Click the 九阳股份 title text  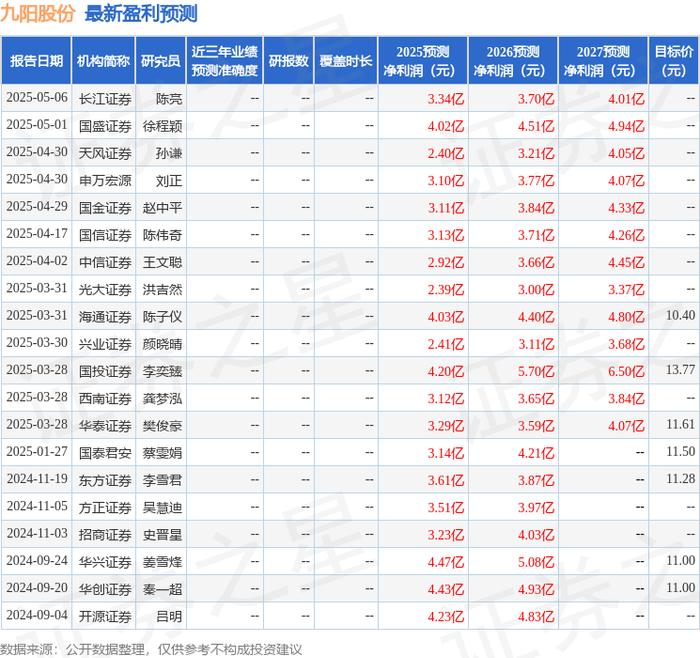tap(38, 13)
